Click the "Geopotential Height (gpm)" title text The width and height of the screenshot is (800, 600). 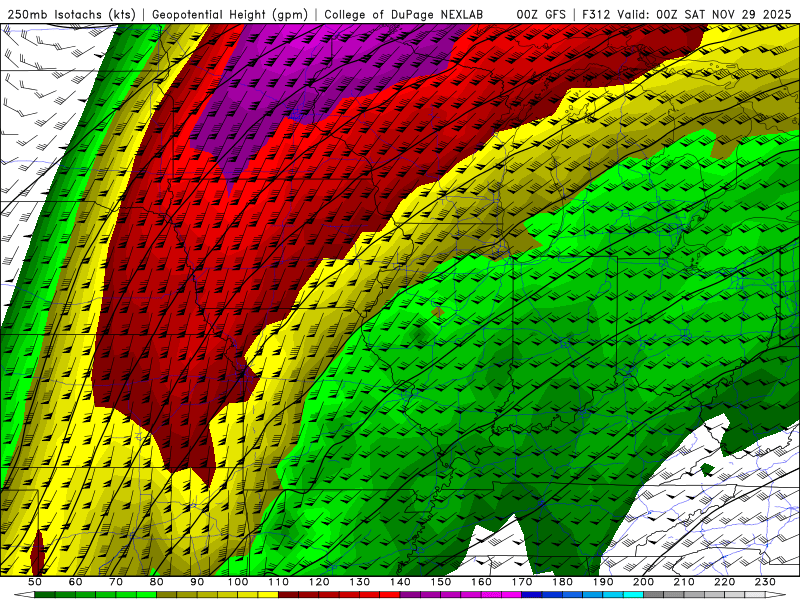230,14
